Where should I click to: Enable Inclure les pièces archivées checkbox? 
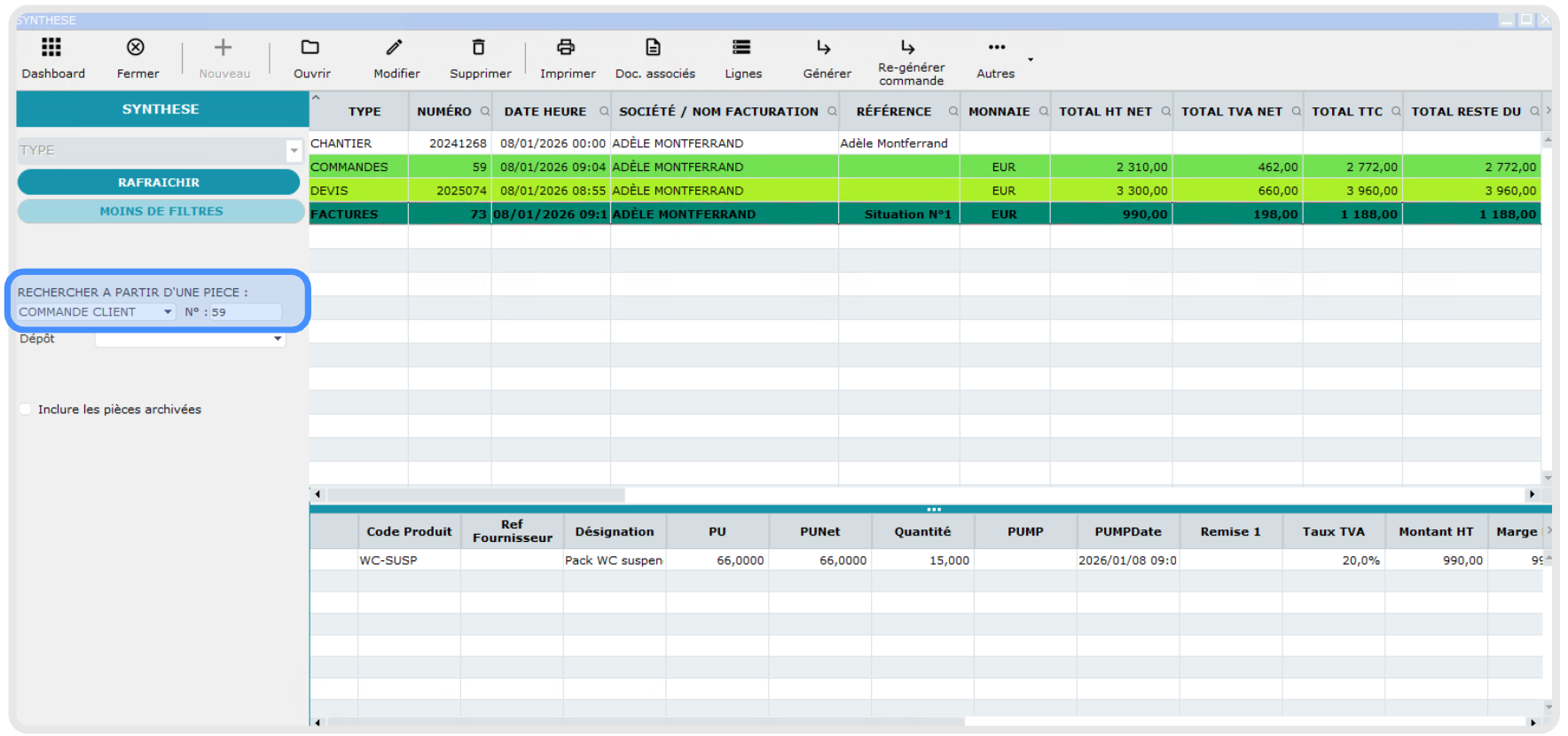[26, 409]
